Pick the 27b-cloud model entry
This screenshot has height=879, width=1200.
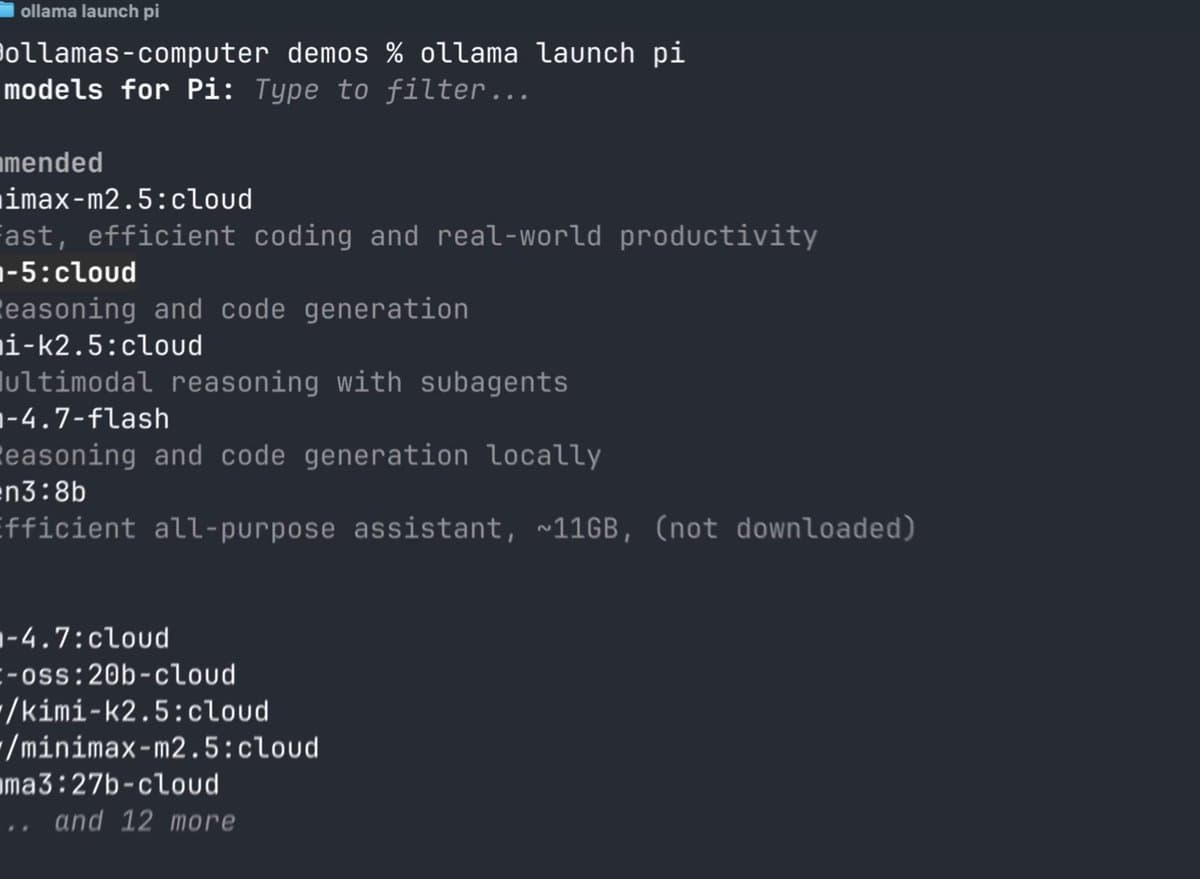(109, 785)
